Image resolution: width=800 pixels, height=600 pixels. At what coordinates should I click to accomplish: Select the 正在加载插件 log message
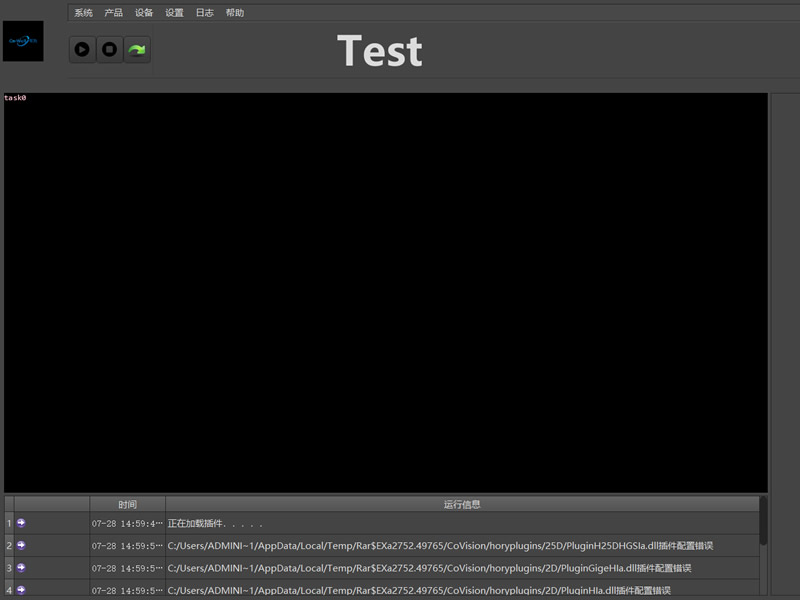point(215,523)
